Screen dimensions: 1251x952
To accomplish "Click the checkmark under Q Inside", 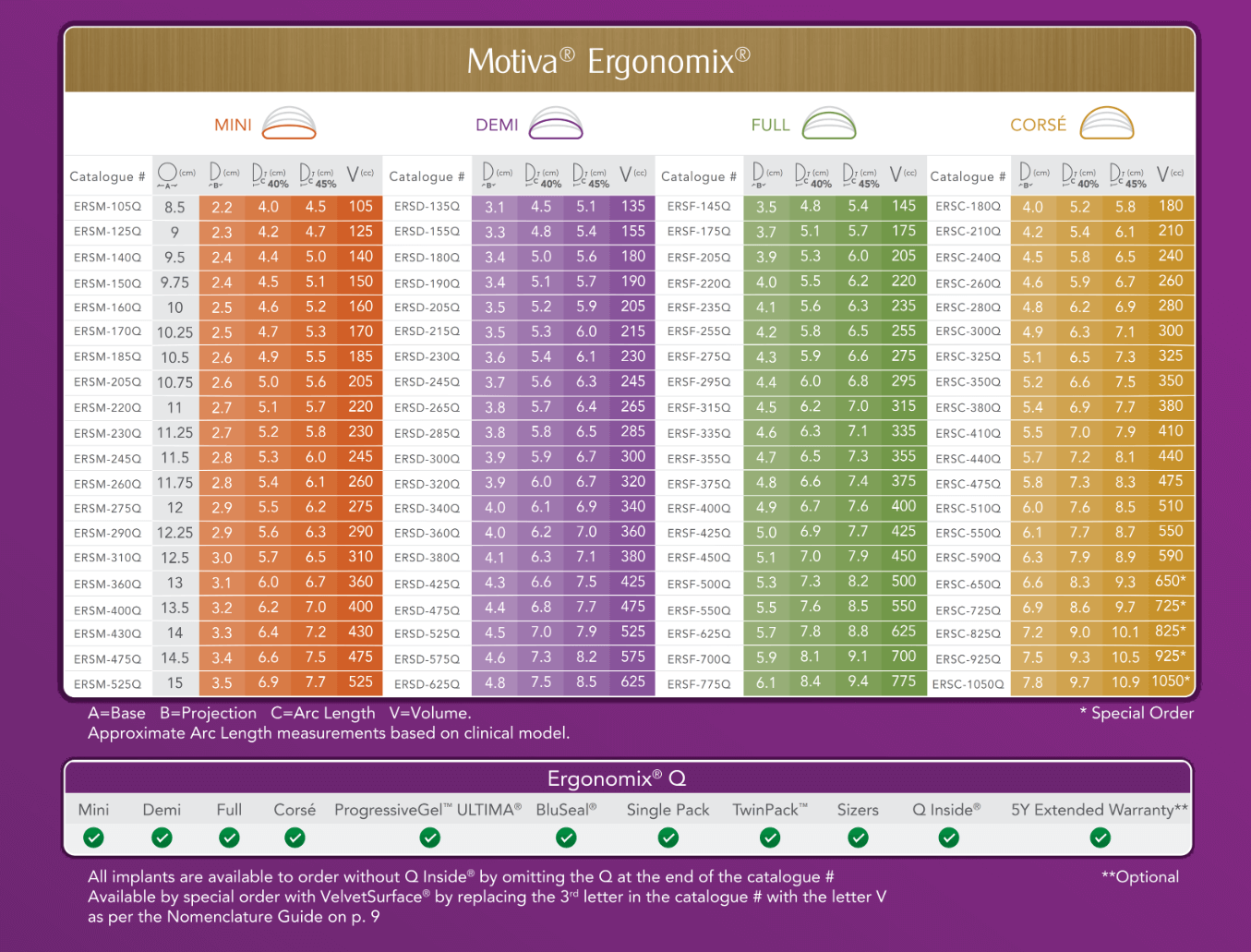I will (x=948, y=838).
